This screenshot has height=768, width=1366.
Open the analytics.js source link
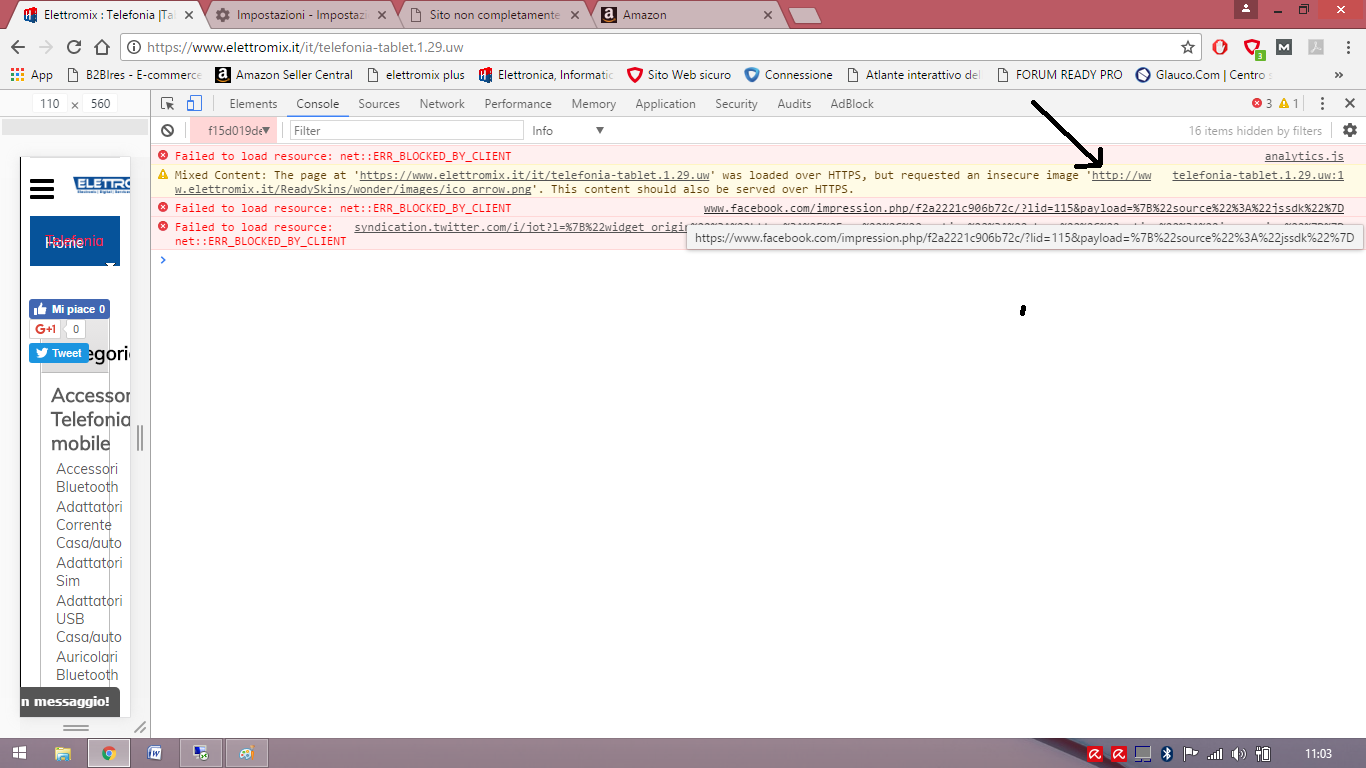(1304, 156)
